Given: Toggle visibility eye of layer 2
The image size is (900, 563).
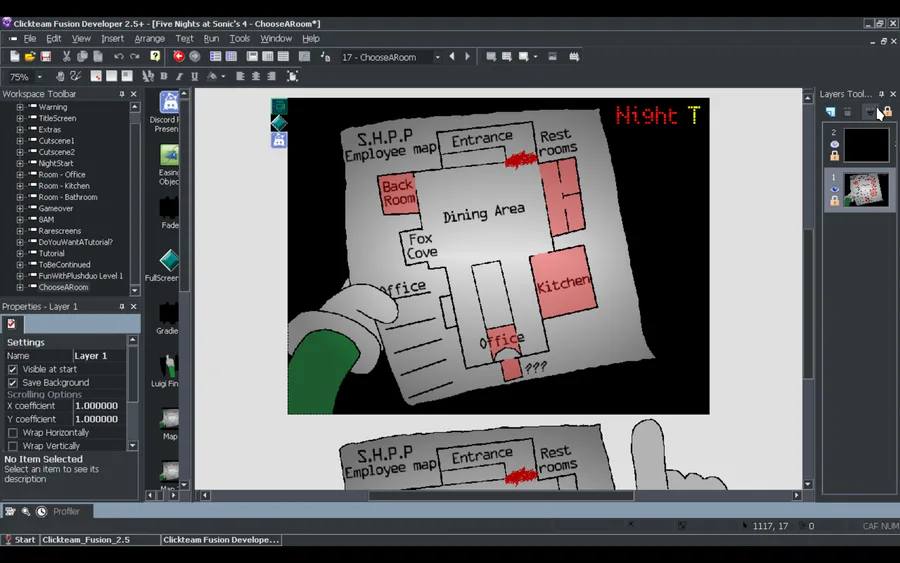Looking at the screenshot, I should 835,144.
